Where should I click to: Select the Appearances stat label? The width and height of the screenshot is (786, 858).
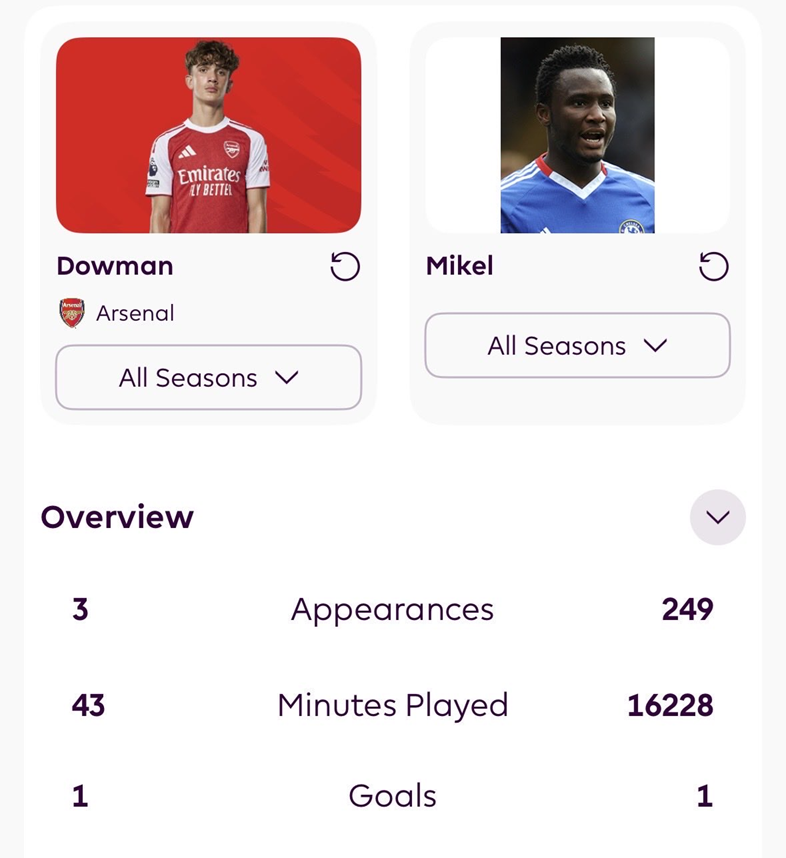pyautogui.click(x=392, y=609)
